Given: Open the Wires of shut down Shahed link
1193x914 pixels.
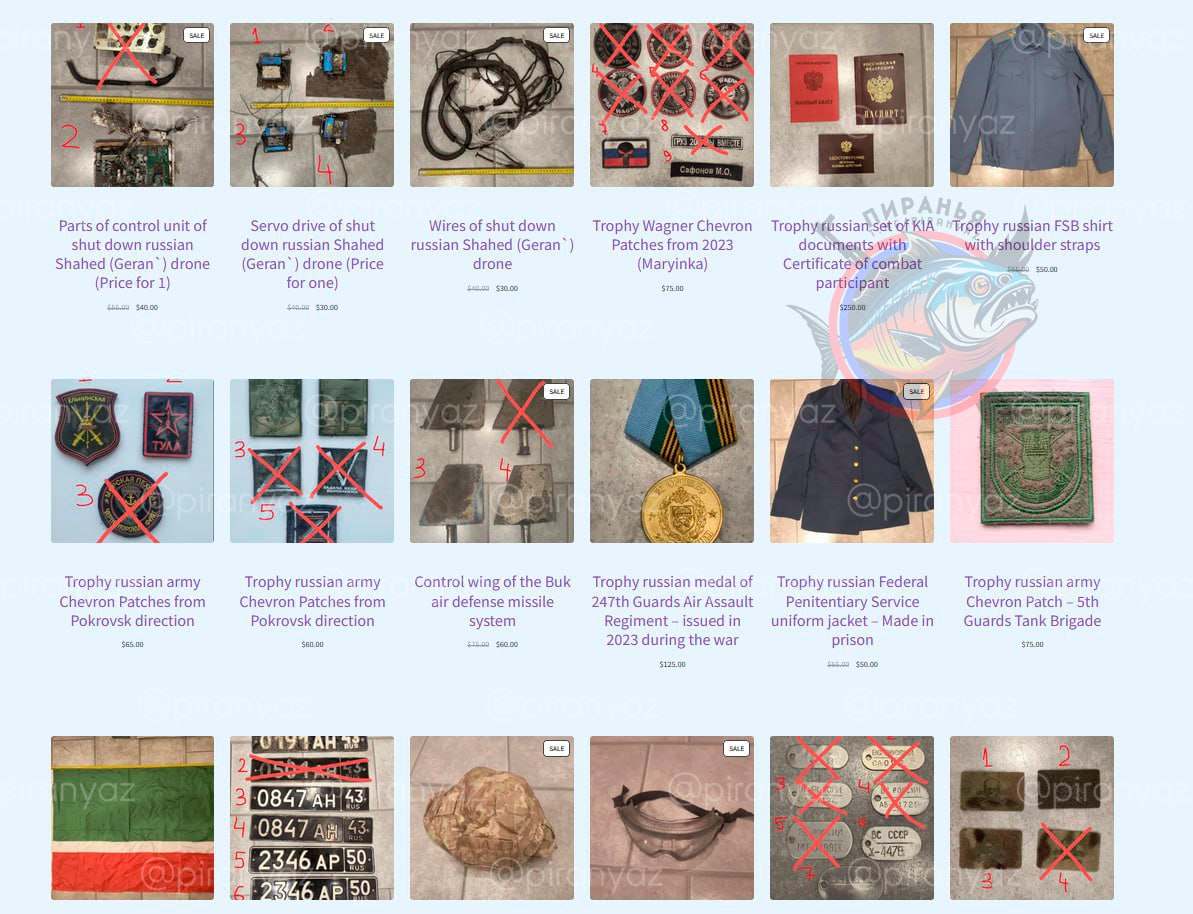Looking at the screenshot, I should point(492,244).
